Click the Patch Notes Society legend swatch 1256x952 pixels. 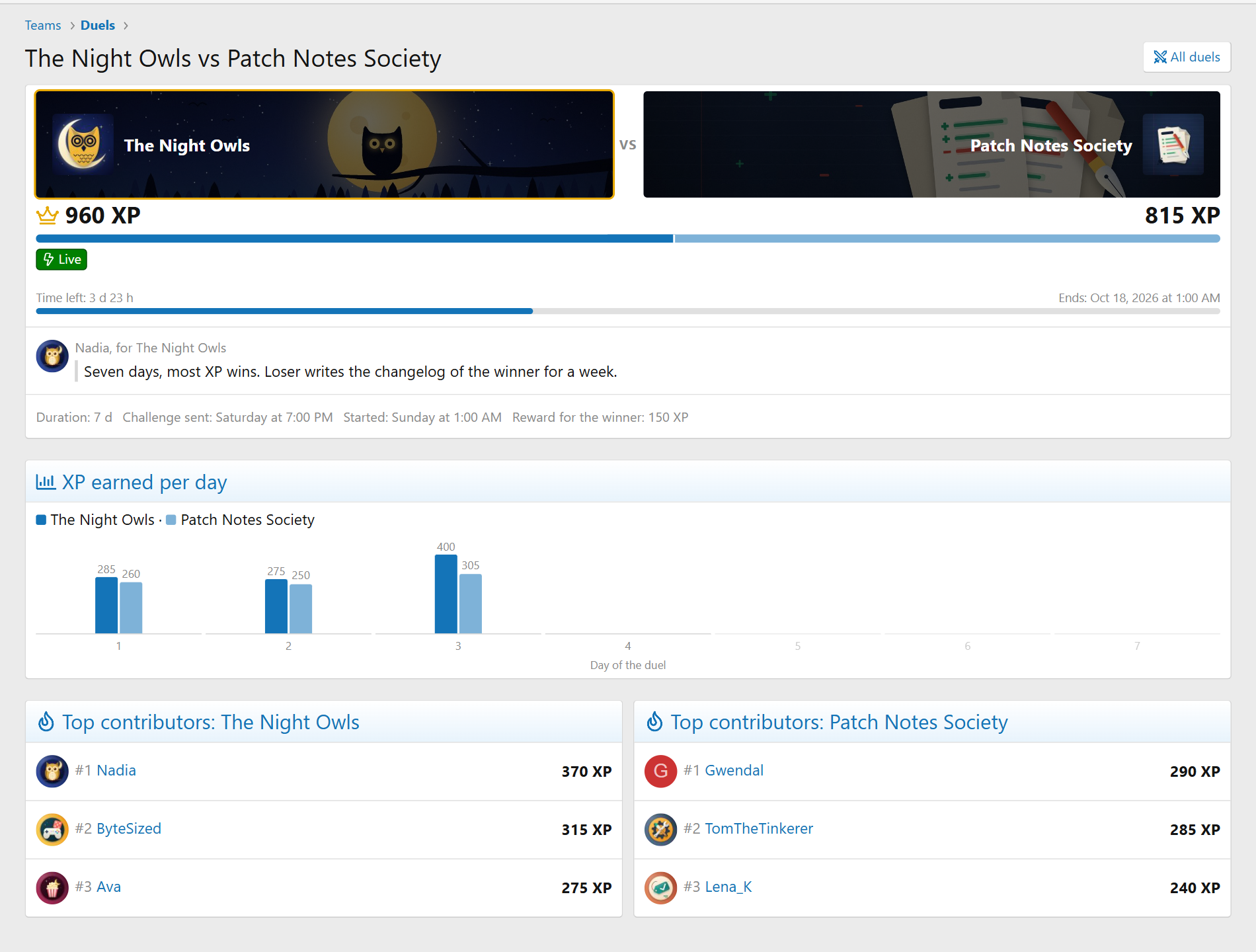171,520
